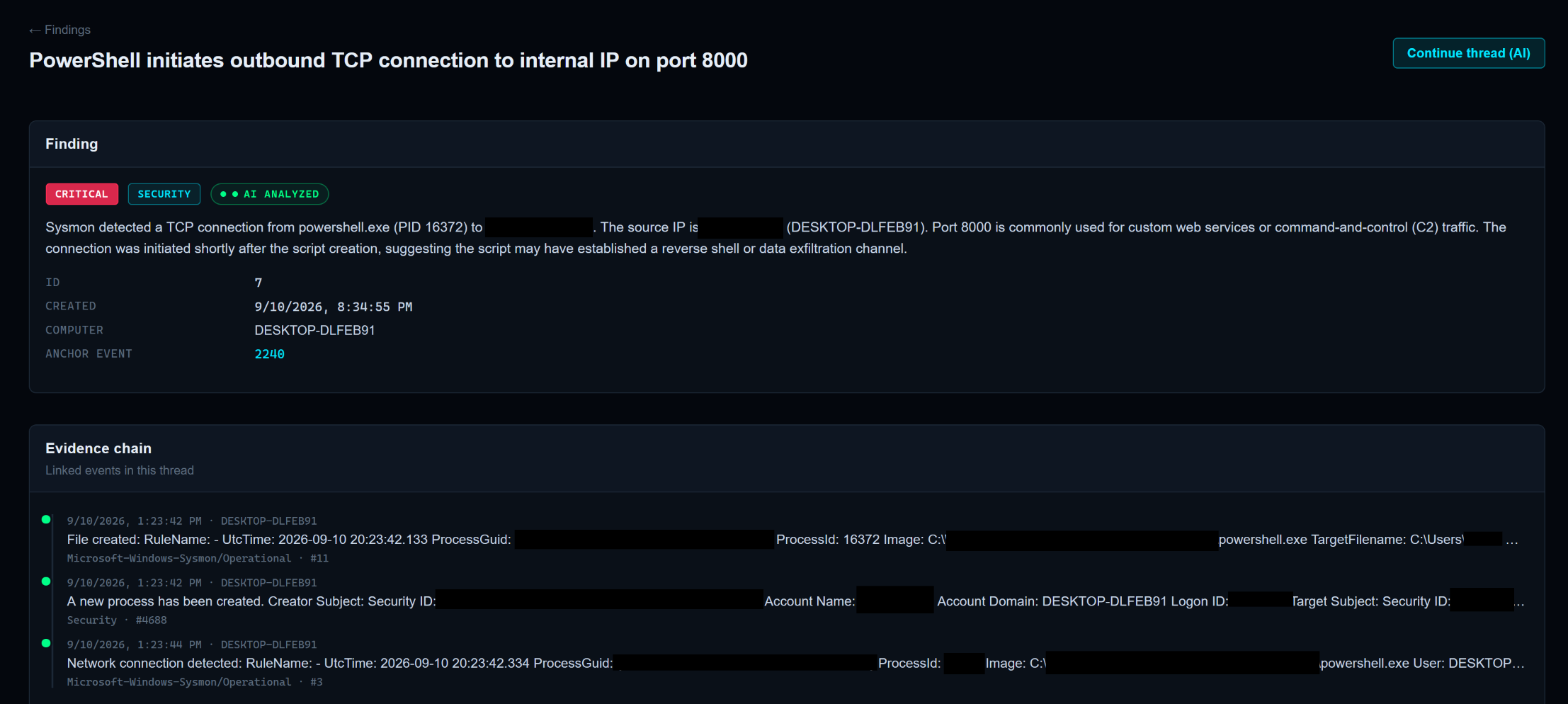This screenshot has width=1568, height=704.
Task: Click the SECURITY category badge
Action: pyautogui.click(x=164, y=194)
